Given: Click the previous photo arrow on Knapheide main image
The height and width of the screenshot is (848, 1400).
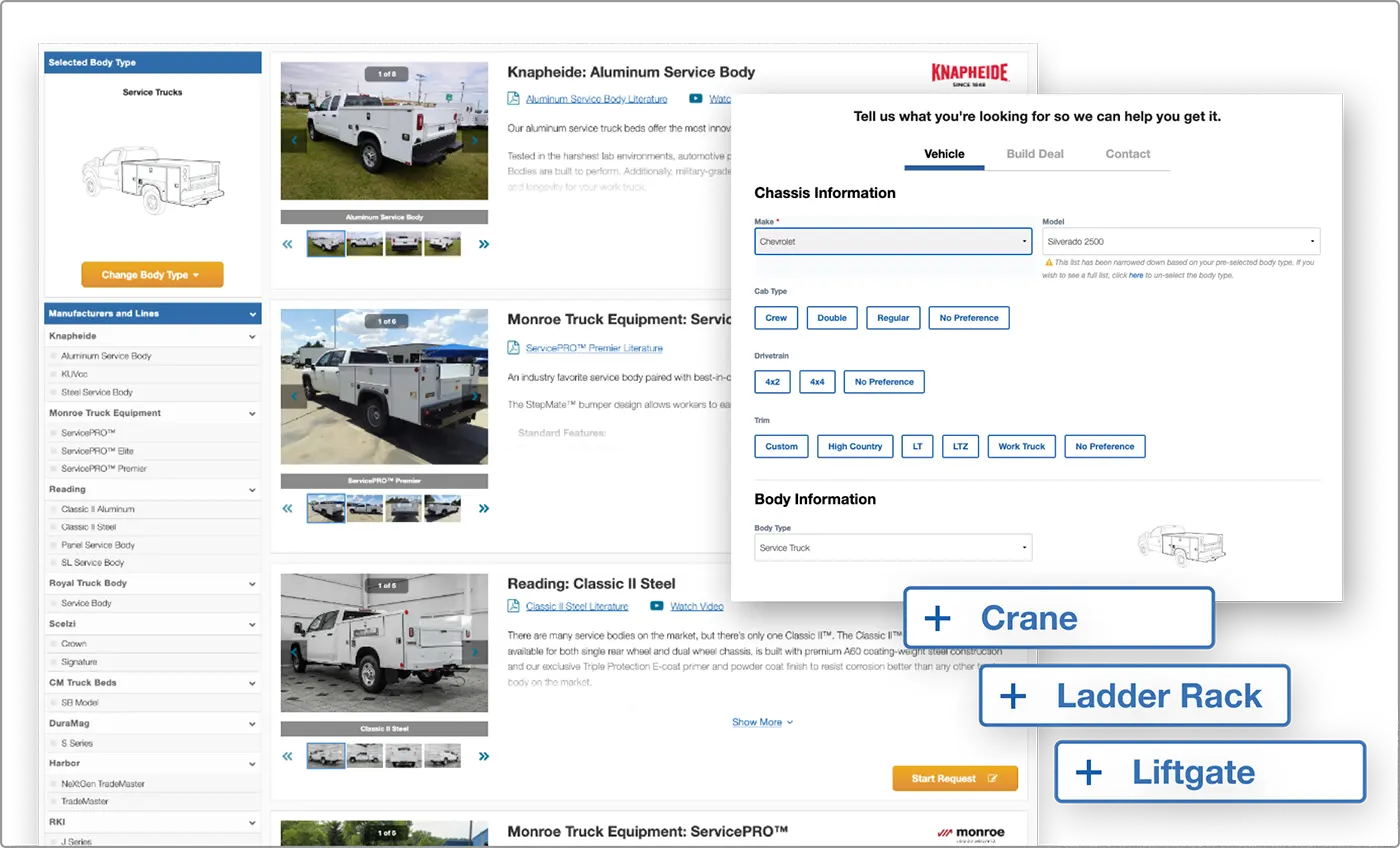Looking at the screenshot, I should 294,141.
